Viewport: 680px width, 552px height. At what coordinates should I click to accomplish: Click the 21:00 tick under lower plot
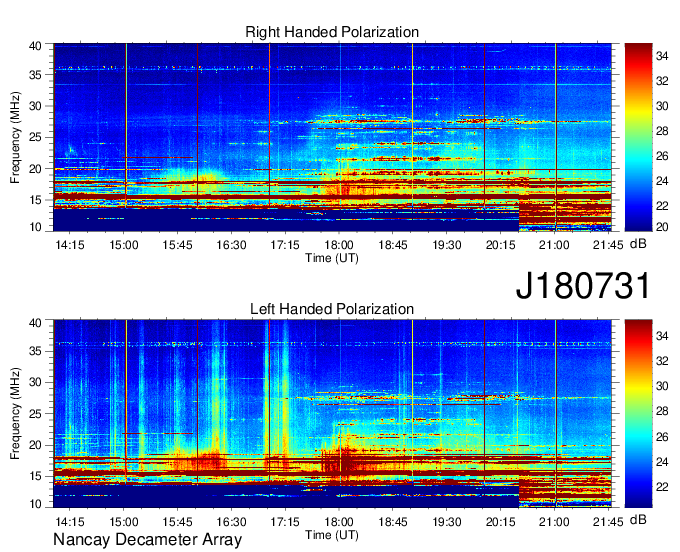point(554,521)
